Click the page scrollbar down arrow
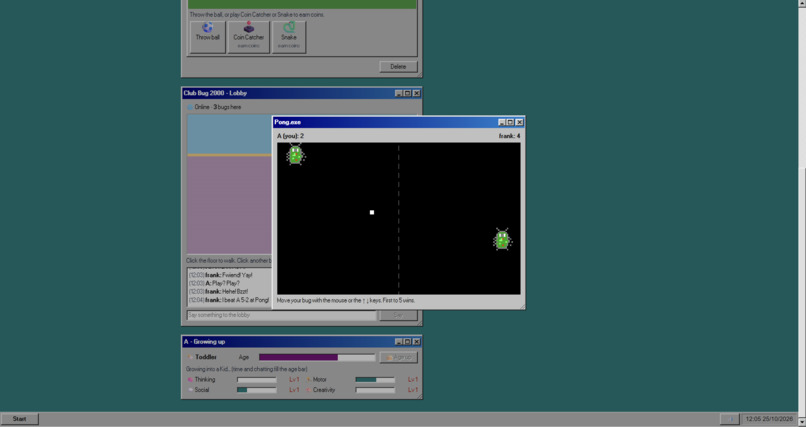806x427 pixels. (802, 422)
